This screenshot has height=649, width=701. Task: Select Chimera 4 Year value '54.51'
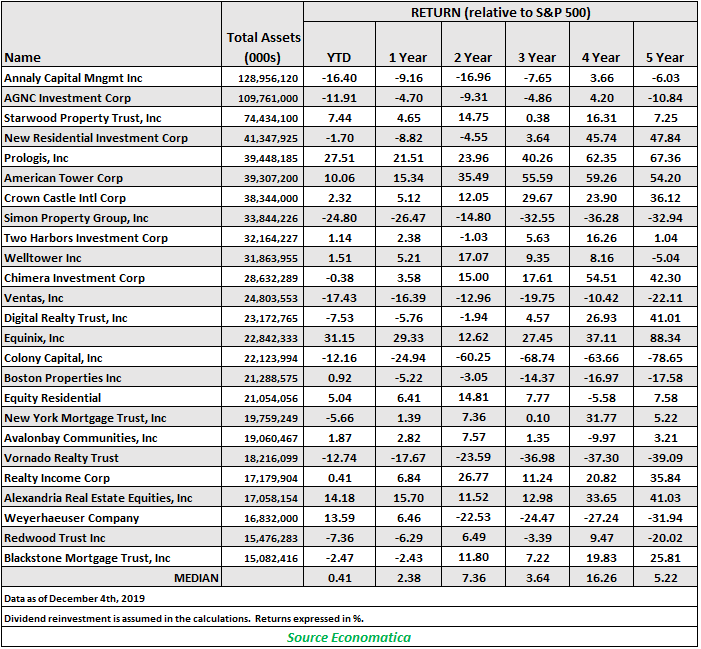pos(601,278)
